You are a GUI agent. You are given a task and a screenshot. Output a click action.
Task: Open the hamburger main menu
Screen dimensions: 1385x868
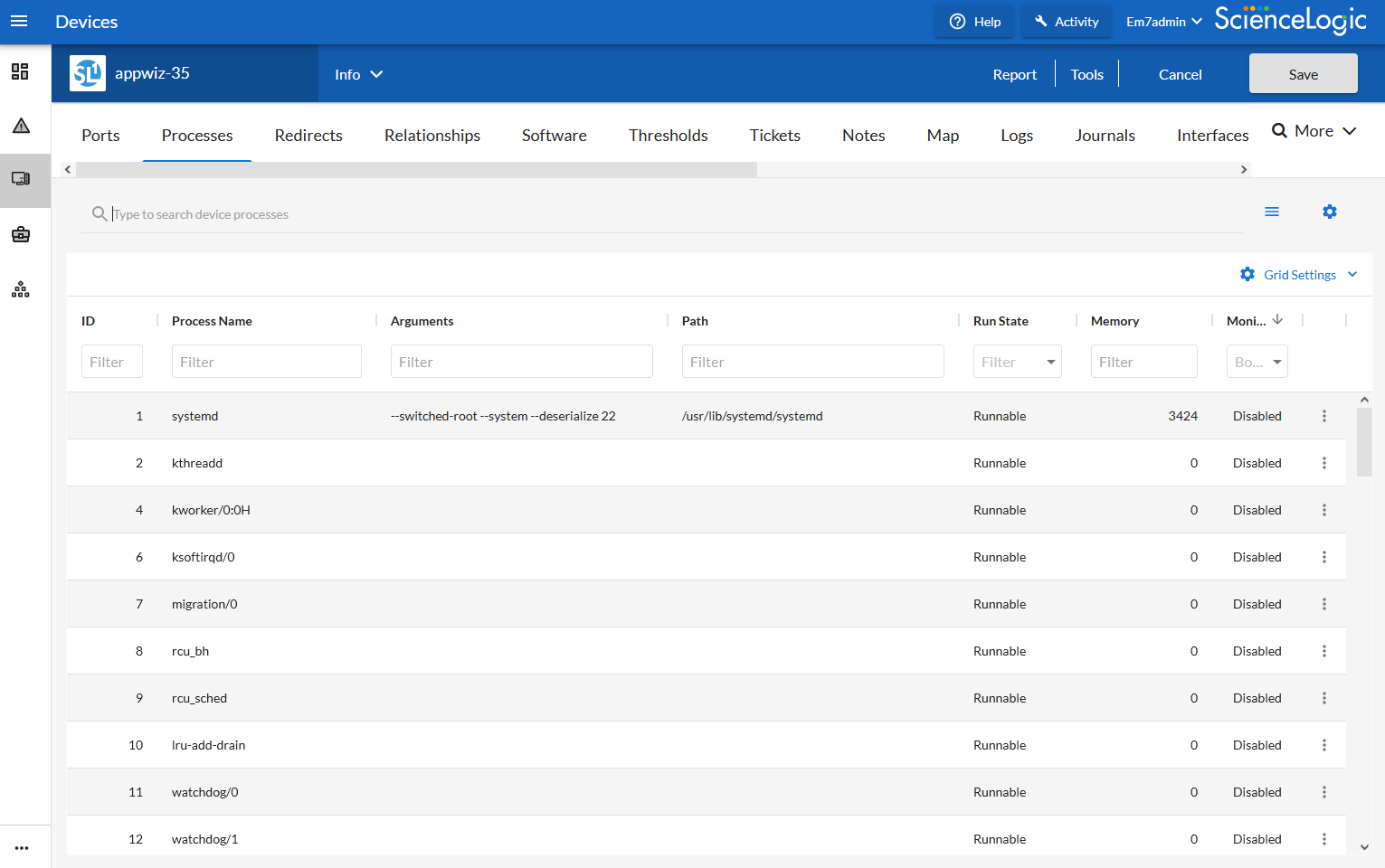tap(19, 22)
